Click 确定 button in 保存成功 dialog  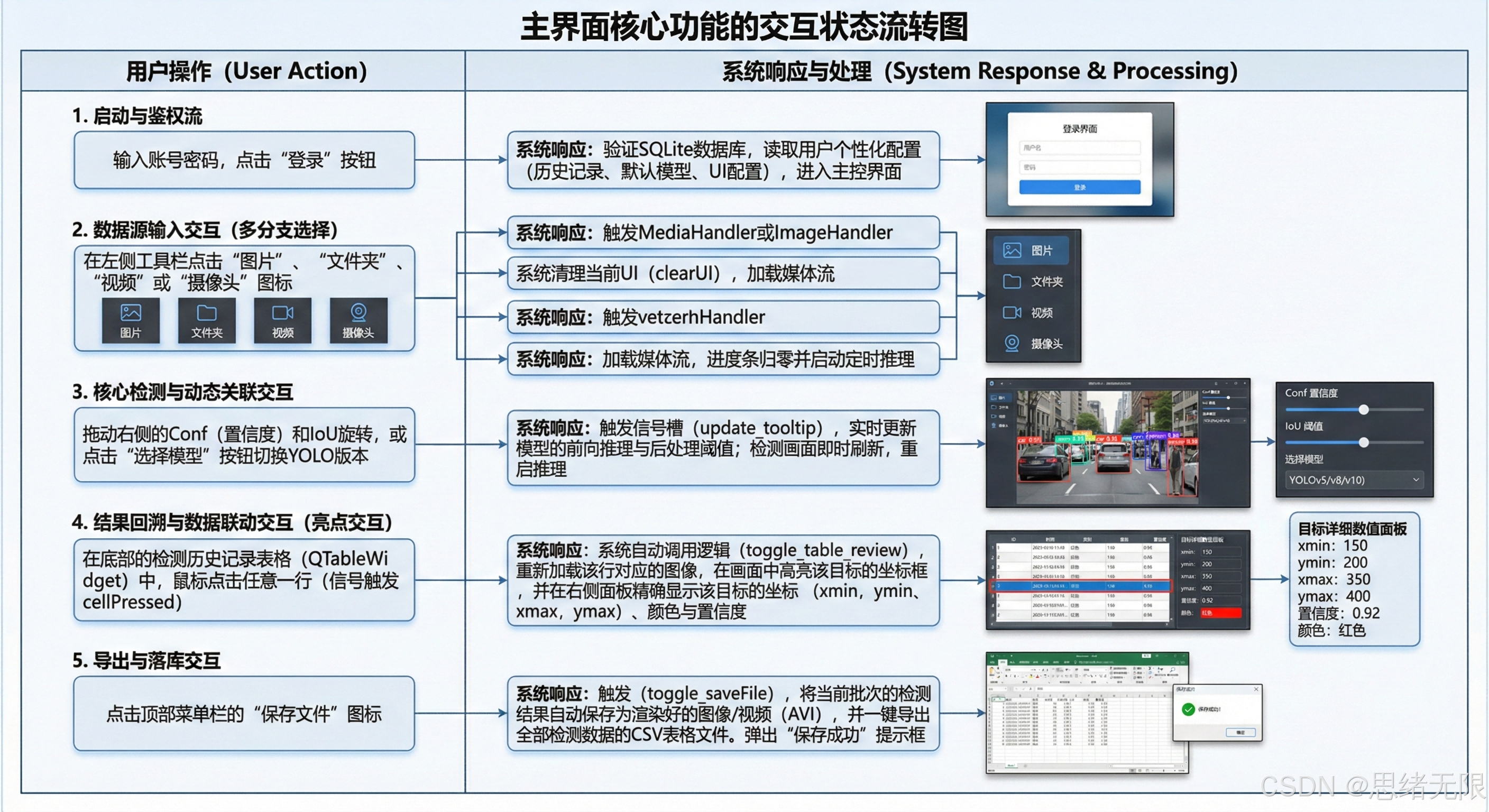[1240, 732]
